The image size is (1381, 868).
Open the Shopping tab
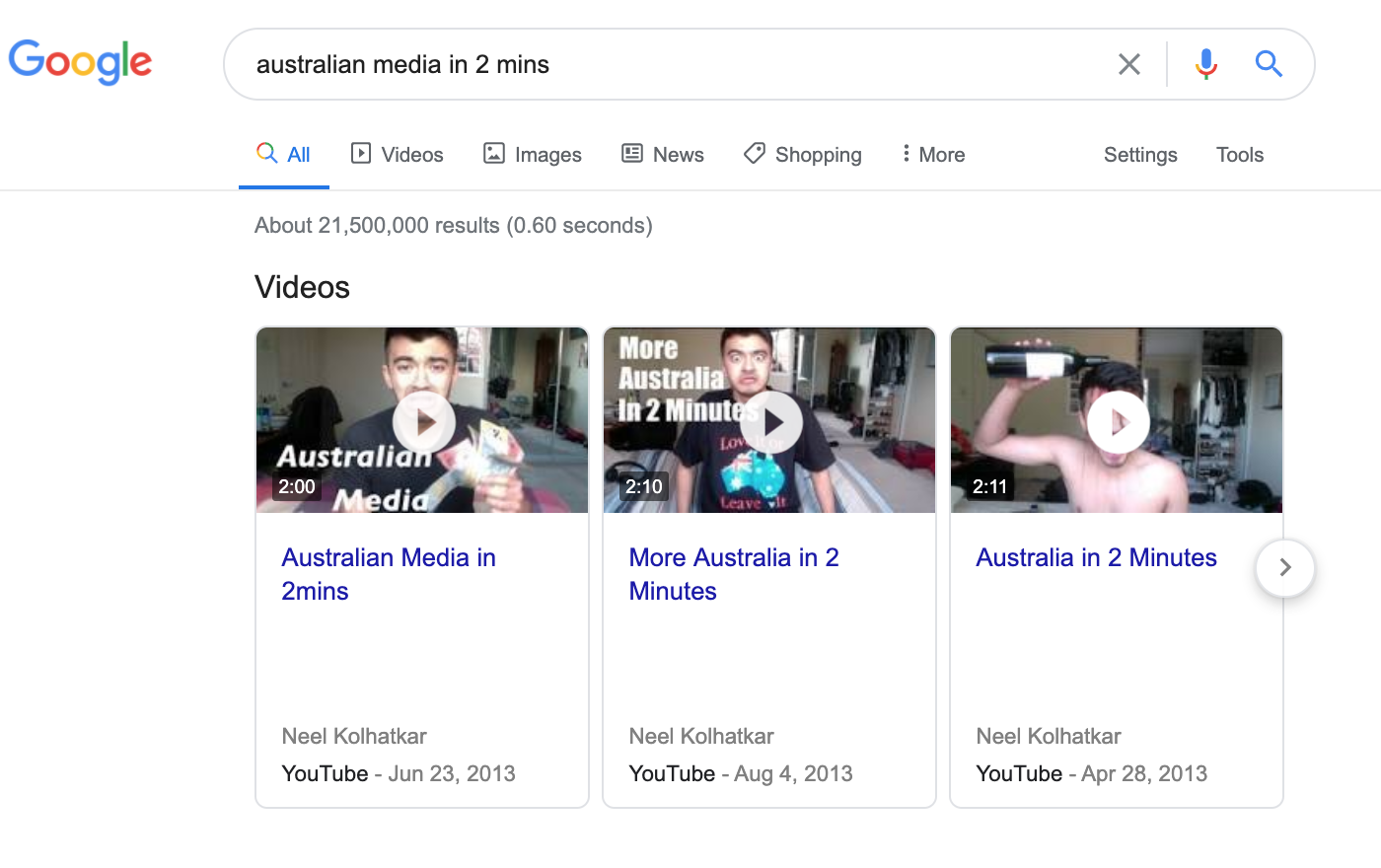coord(803,155)
